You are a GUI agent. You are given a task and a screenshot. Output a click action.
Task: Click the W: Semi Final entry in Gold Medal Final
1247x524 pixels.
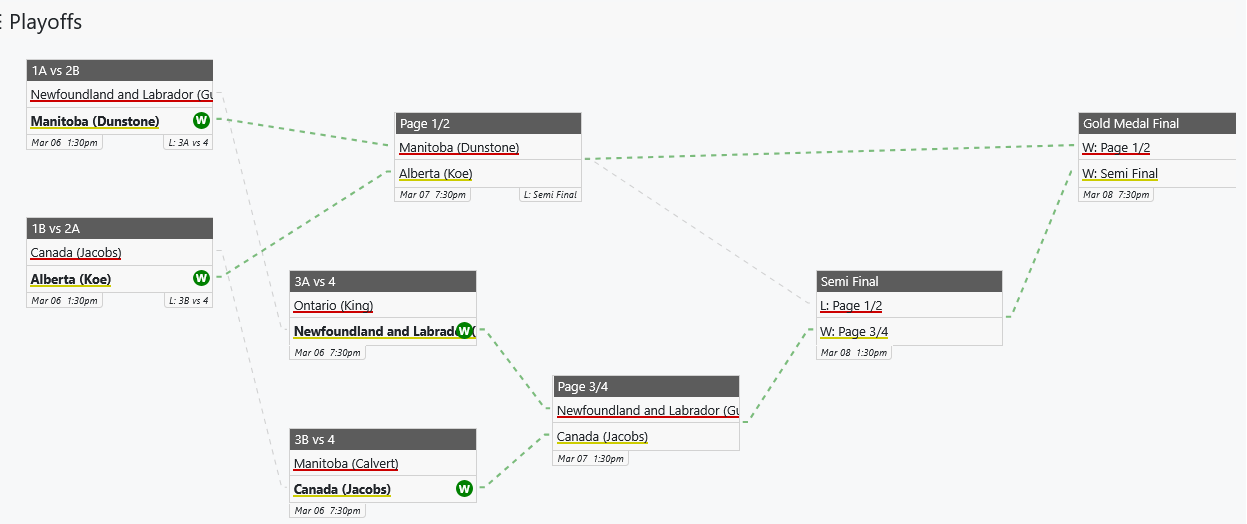pos(1120,173)
